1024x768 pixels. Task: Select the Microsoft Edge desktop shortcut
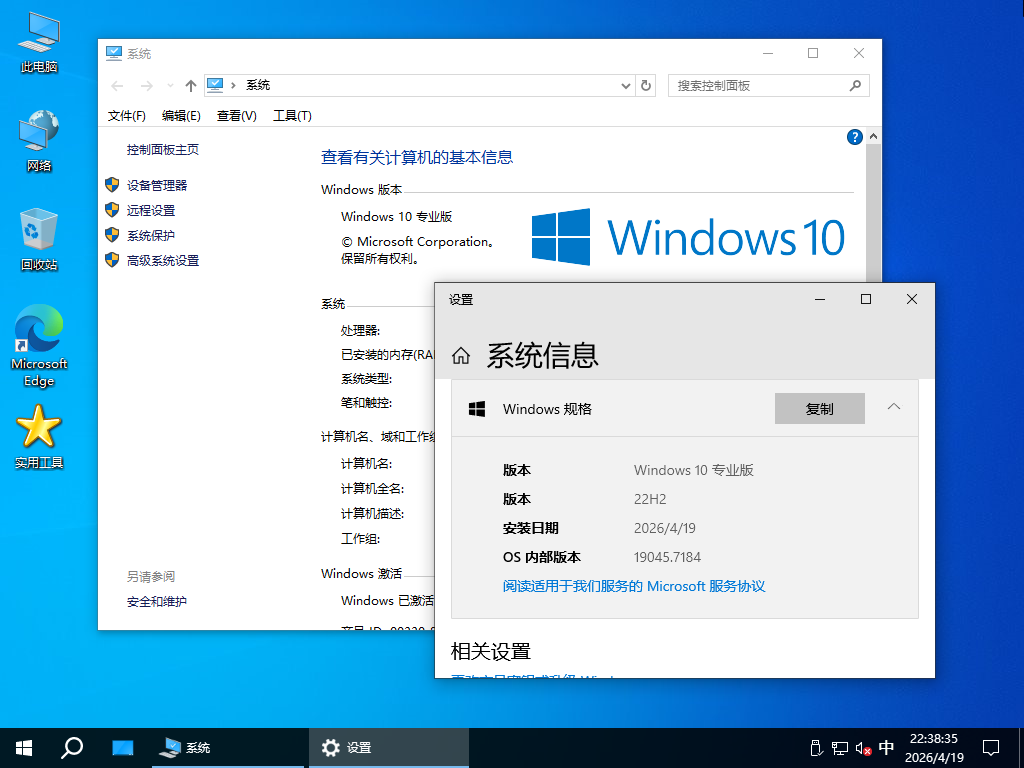[x=39, y=346]
